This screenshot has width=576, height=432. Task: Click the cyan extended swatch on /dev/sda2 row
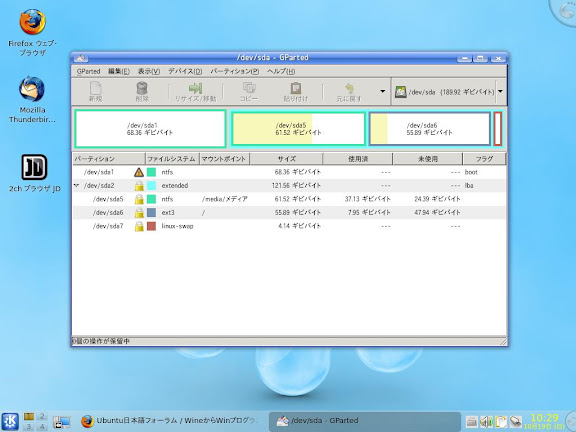pos(151,186)
